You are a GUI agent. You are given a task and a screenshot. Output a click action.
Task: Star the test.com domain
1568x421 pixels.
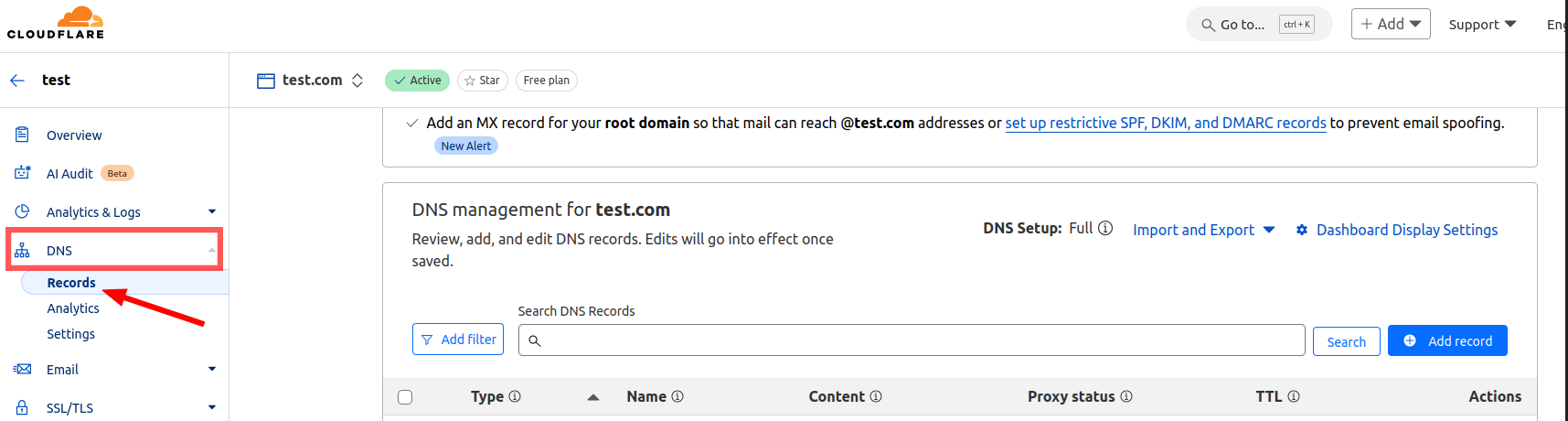(482, 81)
